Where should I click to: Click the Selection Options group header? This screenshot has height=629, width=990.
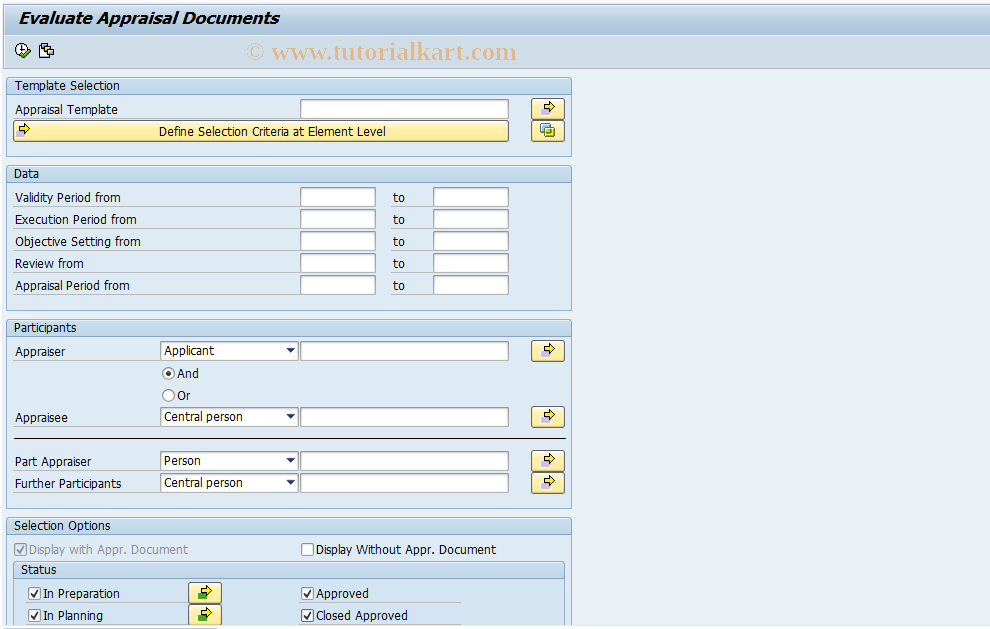pos(289,525)
